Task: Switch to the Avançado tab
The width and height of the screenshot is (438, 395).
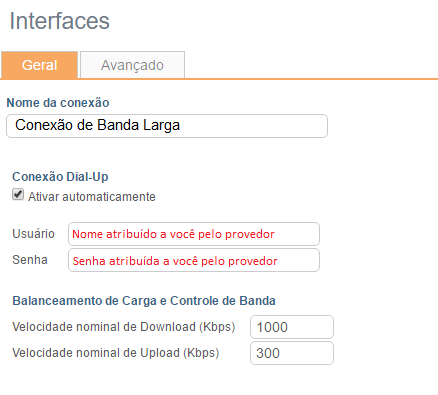Action: tap(132, 65)
